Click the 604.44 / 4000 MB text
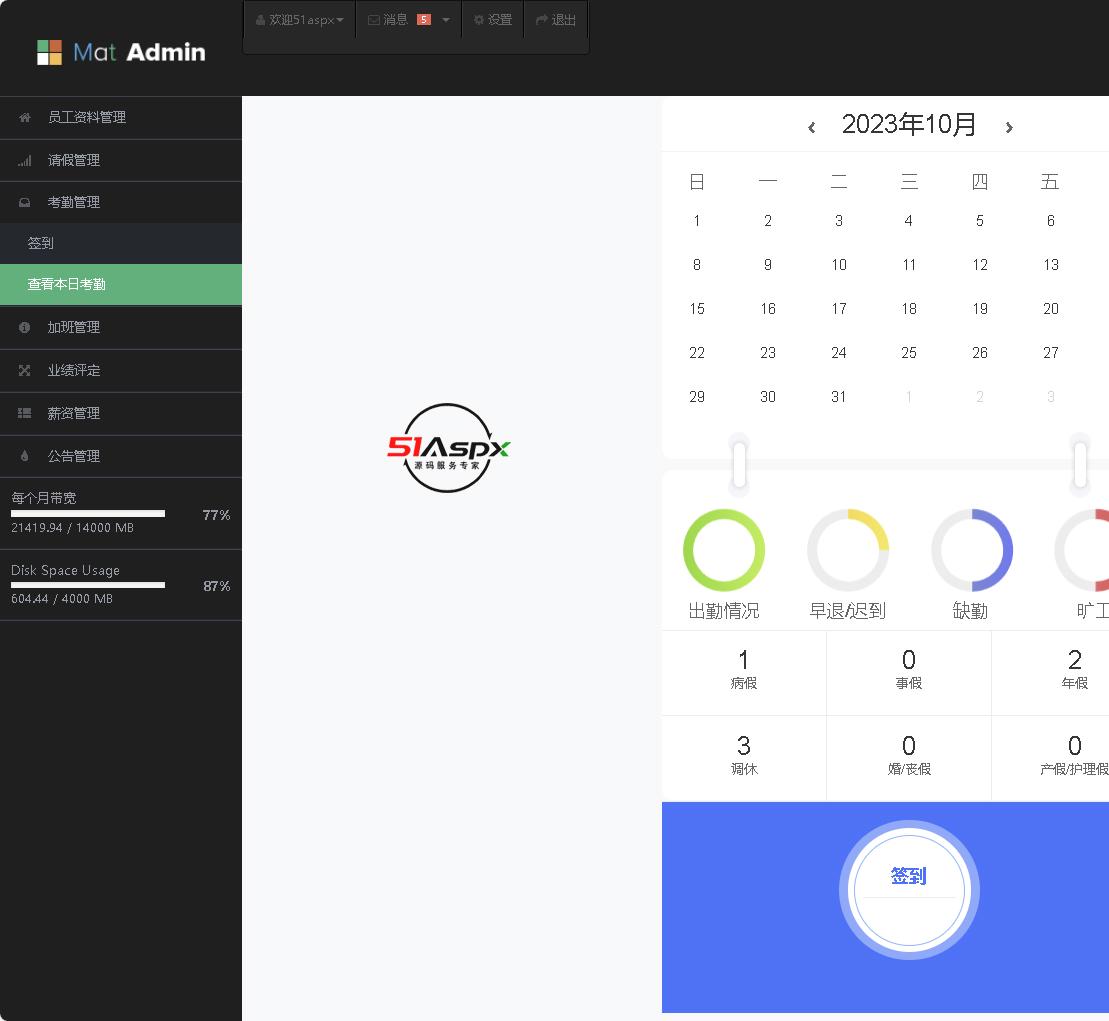 62,598
